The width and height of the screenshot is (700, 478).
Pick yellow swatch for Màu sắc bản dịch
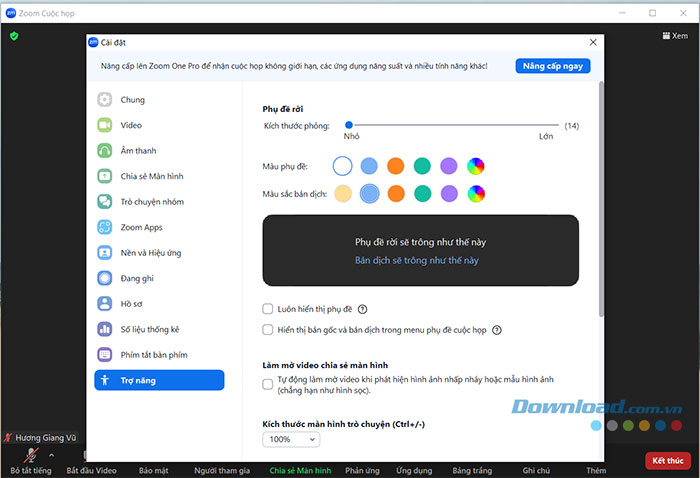click(x=343, y=194)
